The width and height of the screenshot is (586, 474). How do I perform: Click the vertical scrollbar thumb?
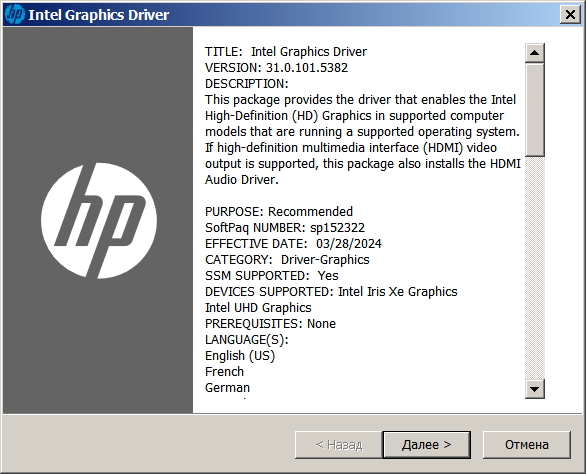click(534, 110)
